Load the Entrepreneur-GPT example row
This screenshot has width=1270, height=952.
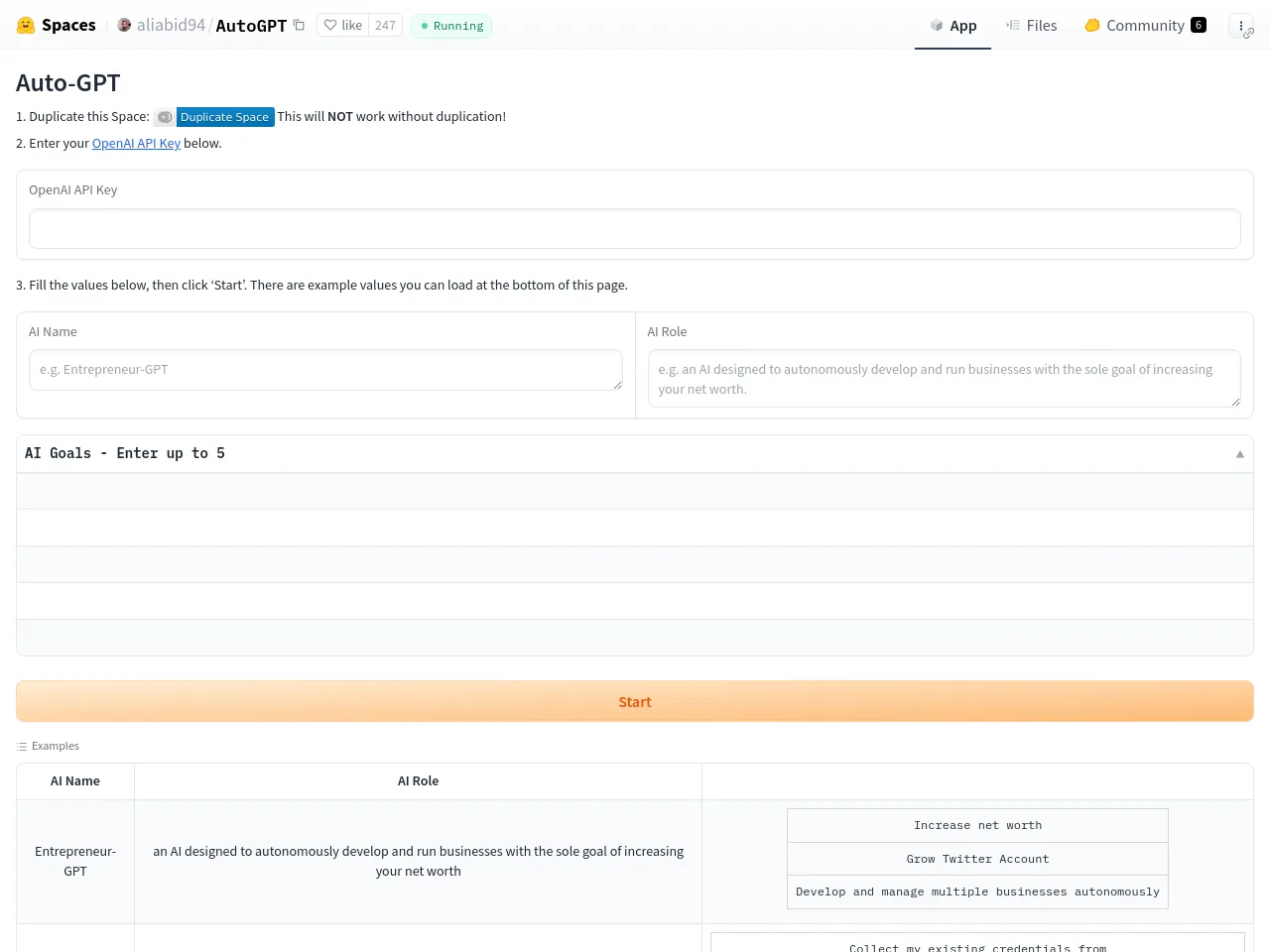[x=418, y=861]
